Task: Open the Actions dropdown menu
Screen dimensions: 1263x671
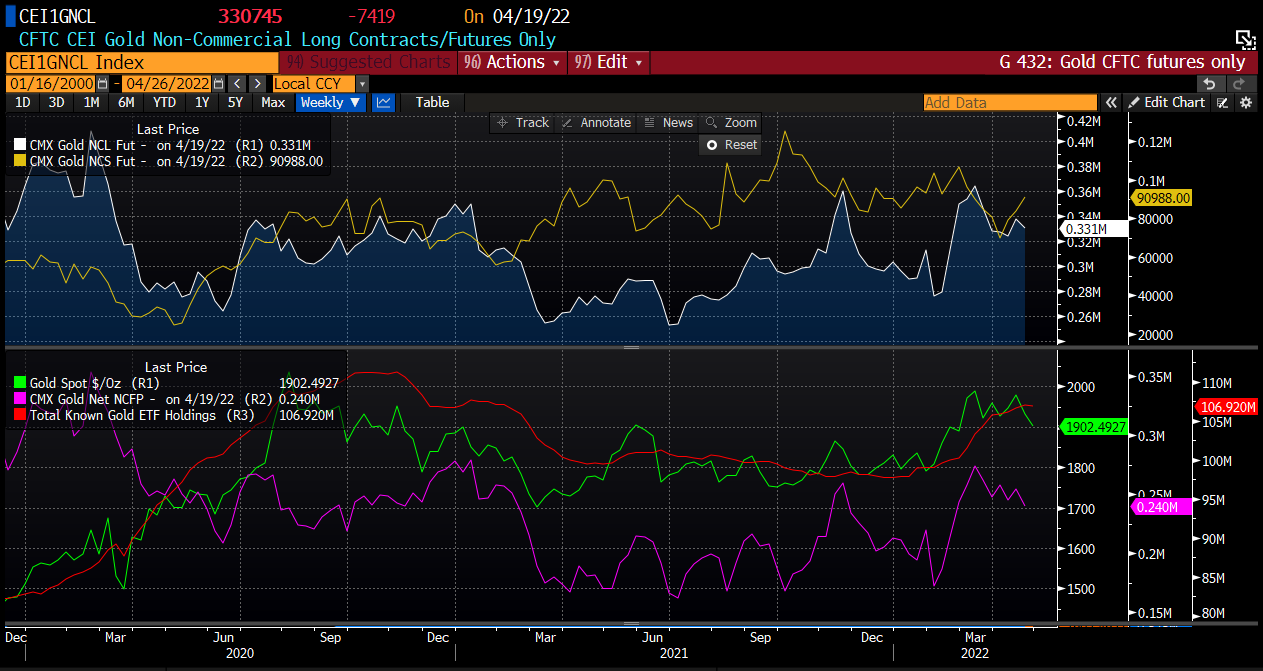Action: click(x=514, y=62)
